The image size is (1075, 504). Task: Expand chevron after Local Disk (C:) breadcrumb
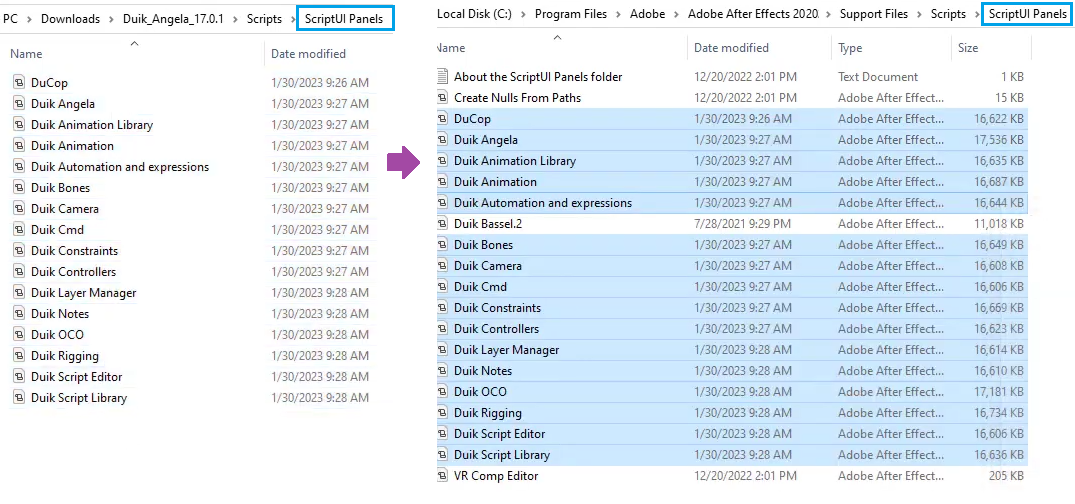(522, 14)
